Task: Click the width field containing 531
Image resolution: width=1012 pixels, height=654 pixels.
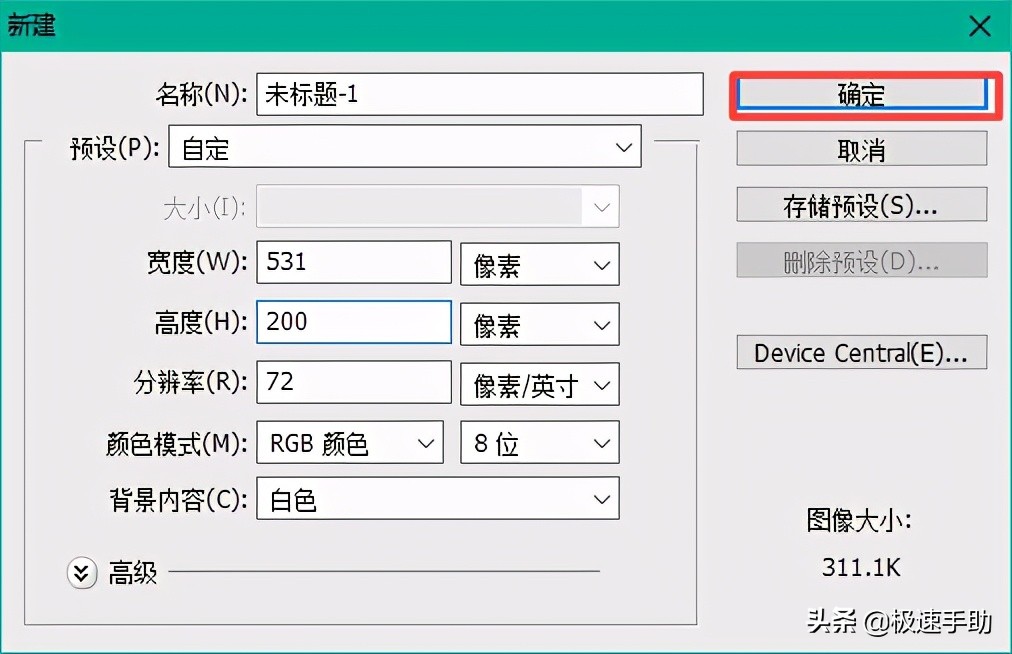Action: 353,262
